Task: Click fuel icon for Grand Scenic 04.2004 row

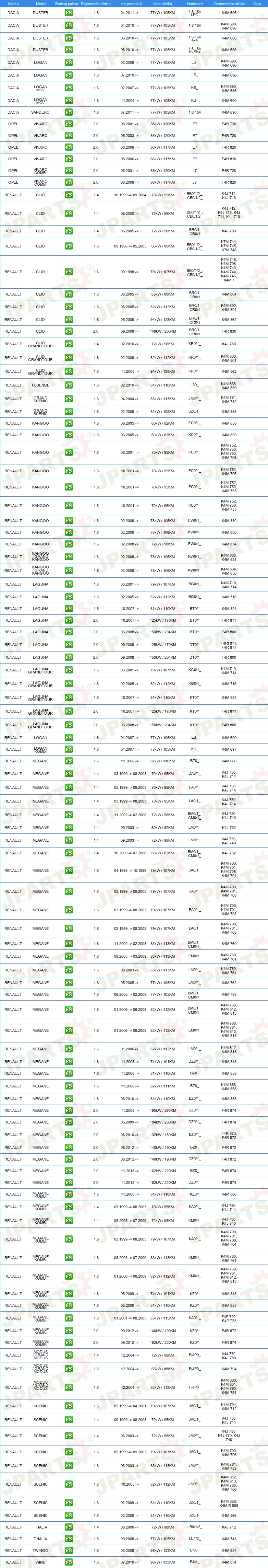Action: point(69,399)
